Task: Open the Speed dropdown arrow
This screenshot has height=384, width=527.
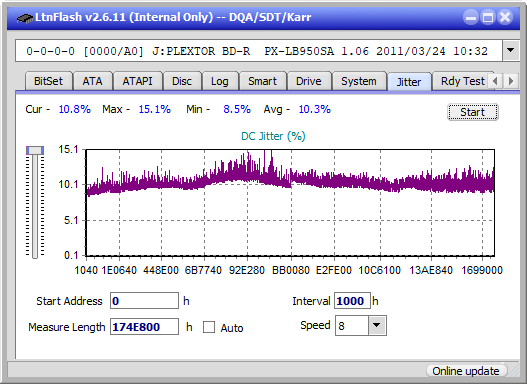Action: pos(377,325)
